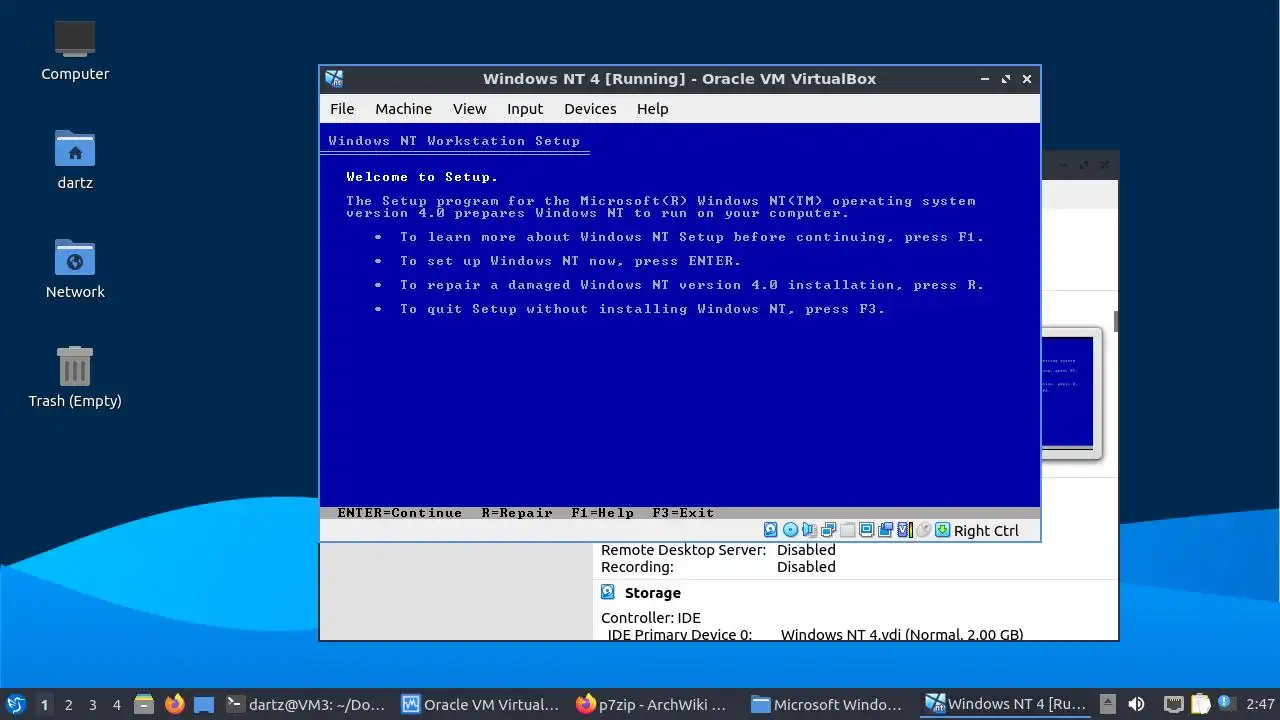Viewport: 1280px width, 720px height.
Task: Switch to the Windows NT 4 [Running] task
Action: tap(1007, 704)
